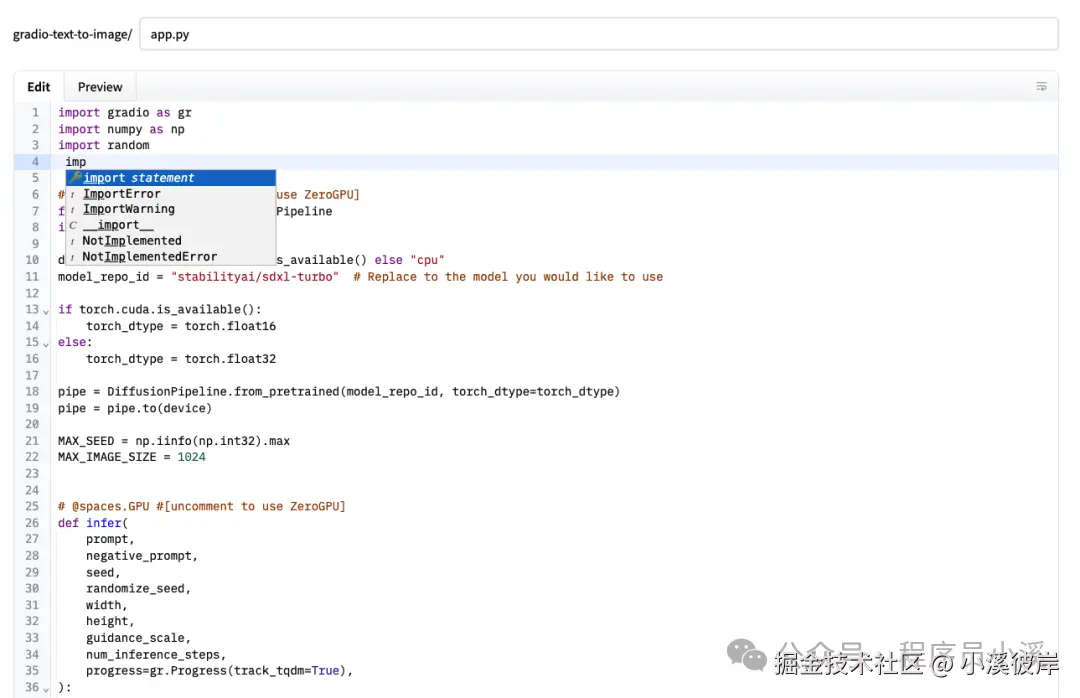This screenshot has height=698, width=1080.
Task: Click the 'prompt,' parameter on line 27
Action: pyautogui.click(x=110, y=539)
